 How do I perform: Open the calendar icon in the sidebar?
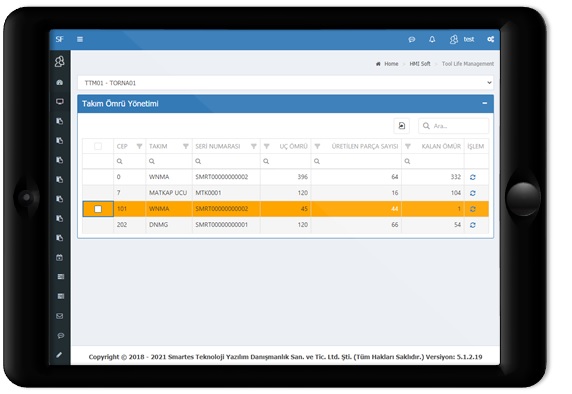(x=59, y=258)
